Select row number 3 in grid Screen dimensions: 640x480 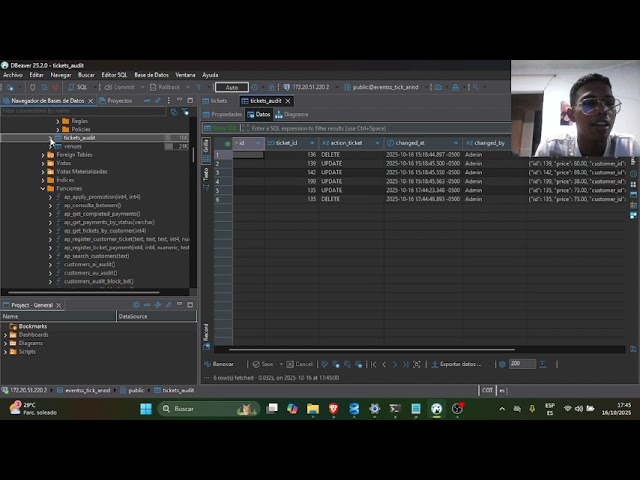223,173
